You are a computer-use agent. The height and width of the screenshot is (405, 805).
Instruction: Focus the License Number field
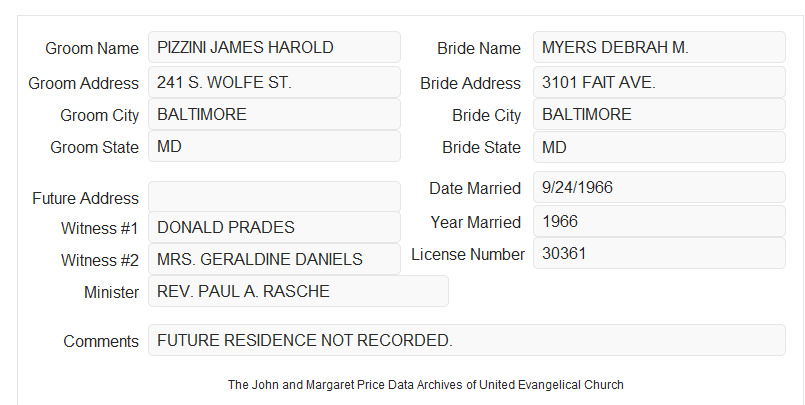click(659, 253)
